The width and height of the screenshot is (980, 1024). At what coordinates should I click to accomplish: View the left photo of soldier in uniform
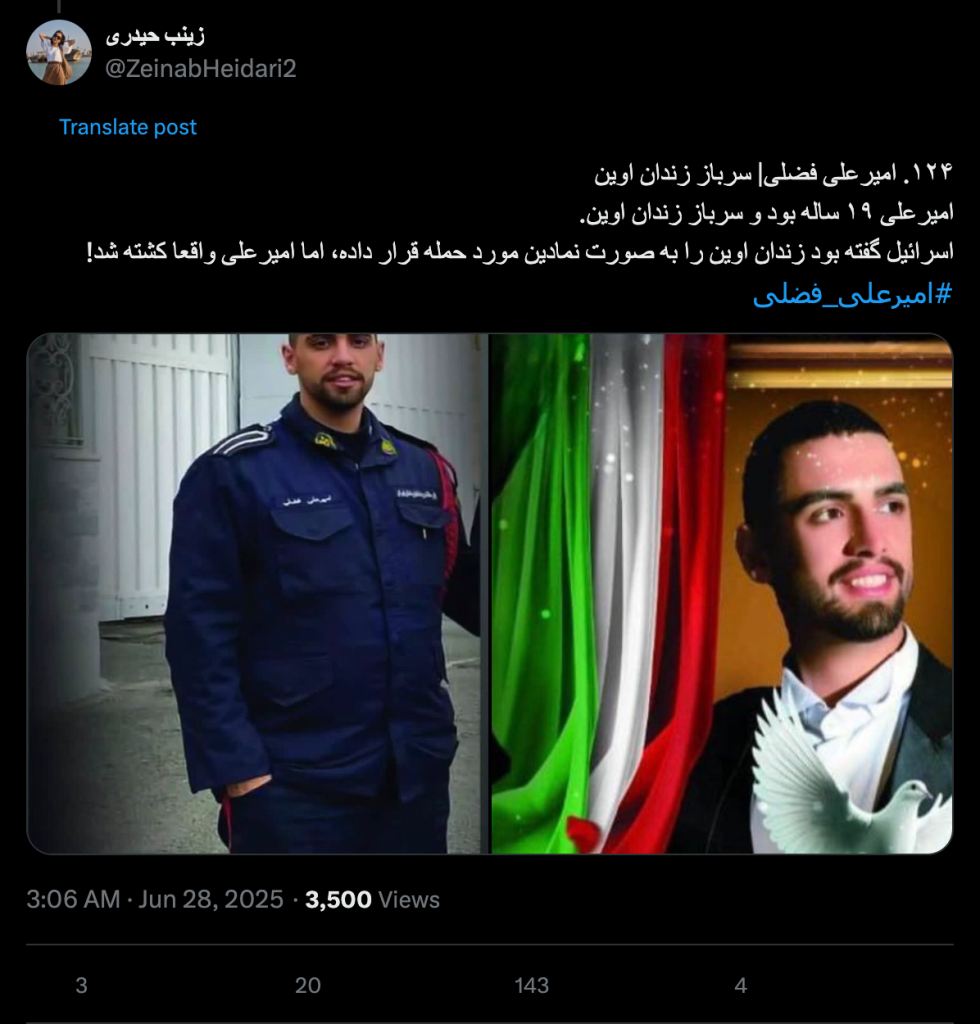point(257,594)
